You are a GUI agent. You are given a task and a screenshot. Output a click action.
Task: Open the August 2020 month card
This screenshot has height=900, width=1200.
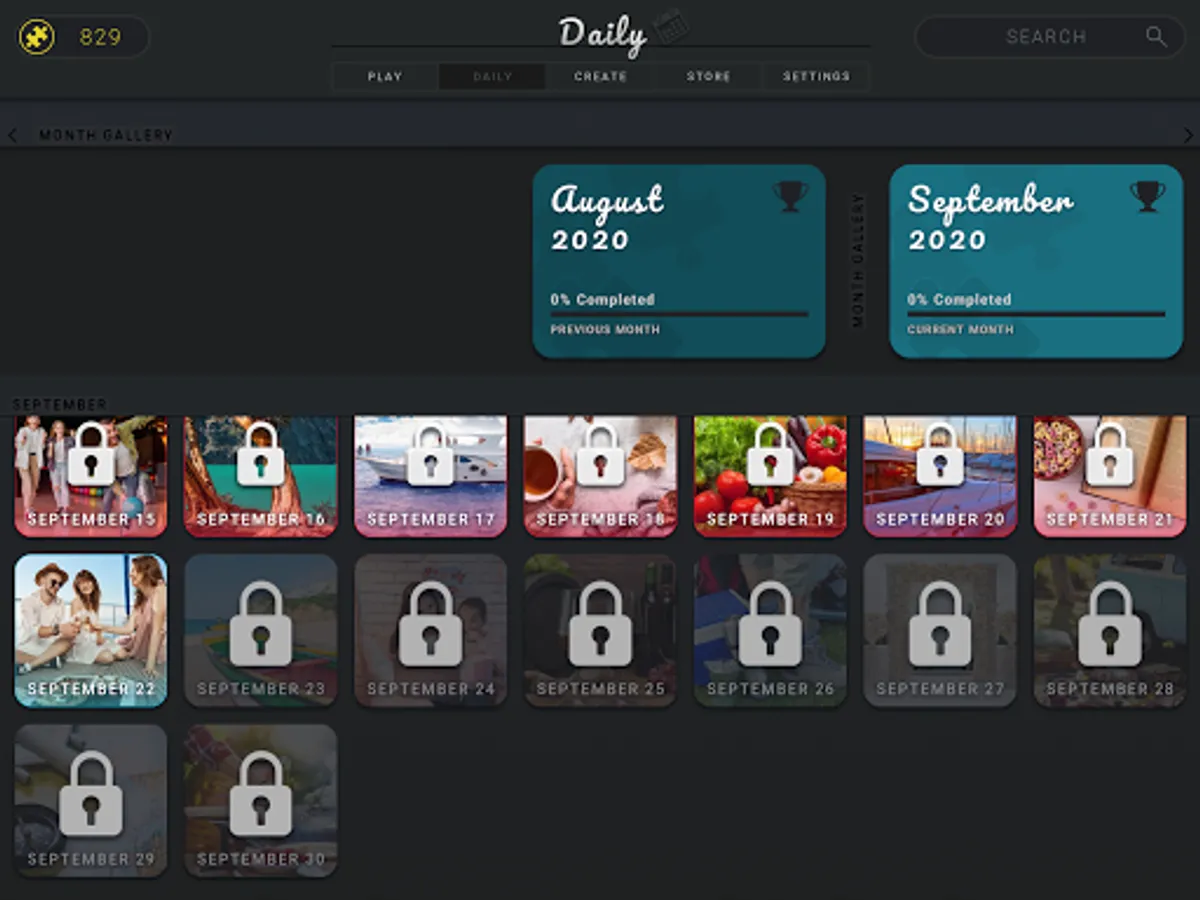pyautogui.click(x=679, y=261)
